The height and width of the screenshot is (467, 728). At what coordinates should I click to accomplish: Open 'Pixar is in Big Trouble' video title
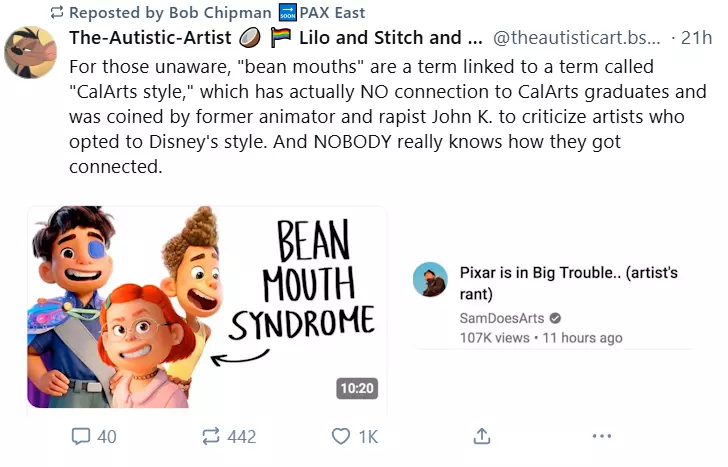point(569,283)
